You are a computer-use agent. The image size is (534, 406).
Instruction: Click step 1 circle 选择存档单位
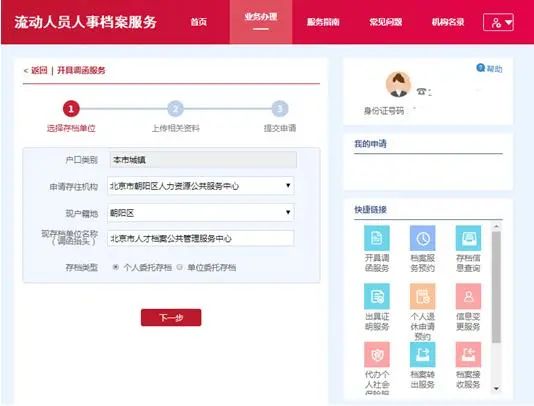(x=71, y=109)
